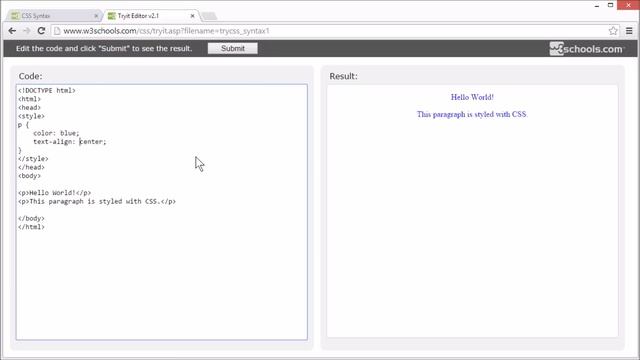Click the "<body>" opening tag line

point(29,176)
